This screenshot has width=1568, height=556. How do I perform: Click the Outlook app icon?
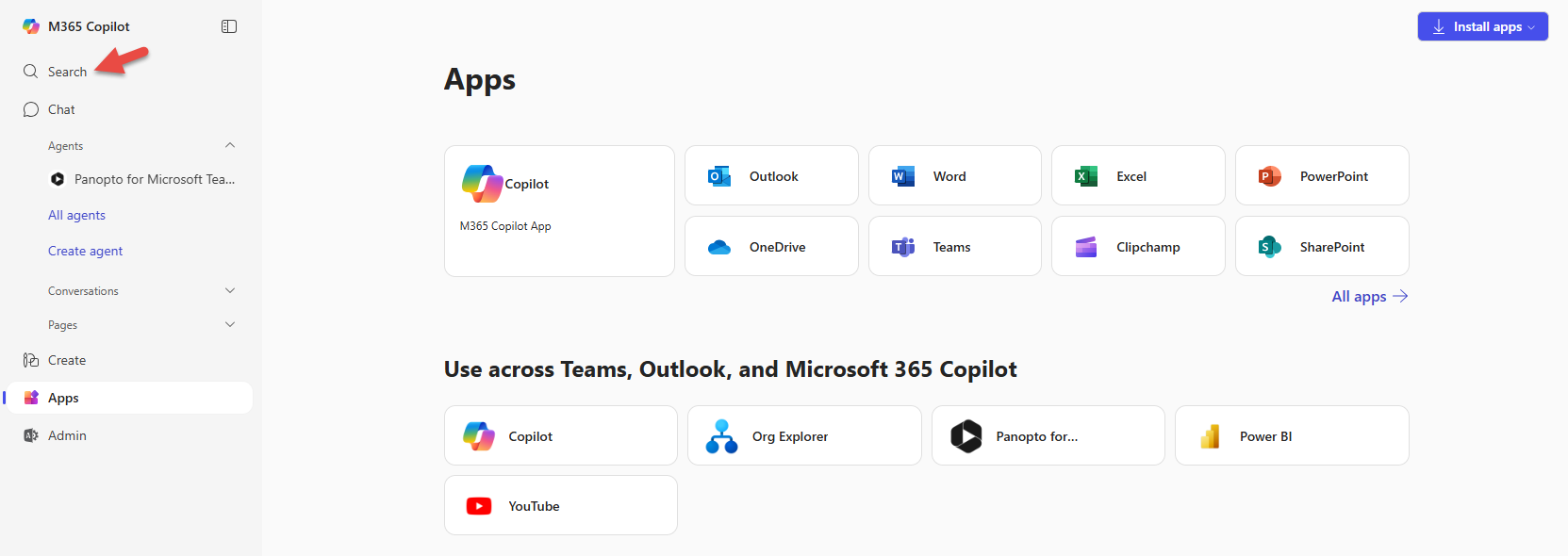[719, 176]
